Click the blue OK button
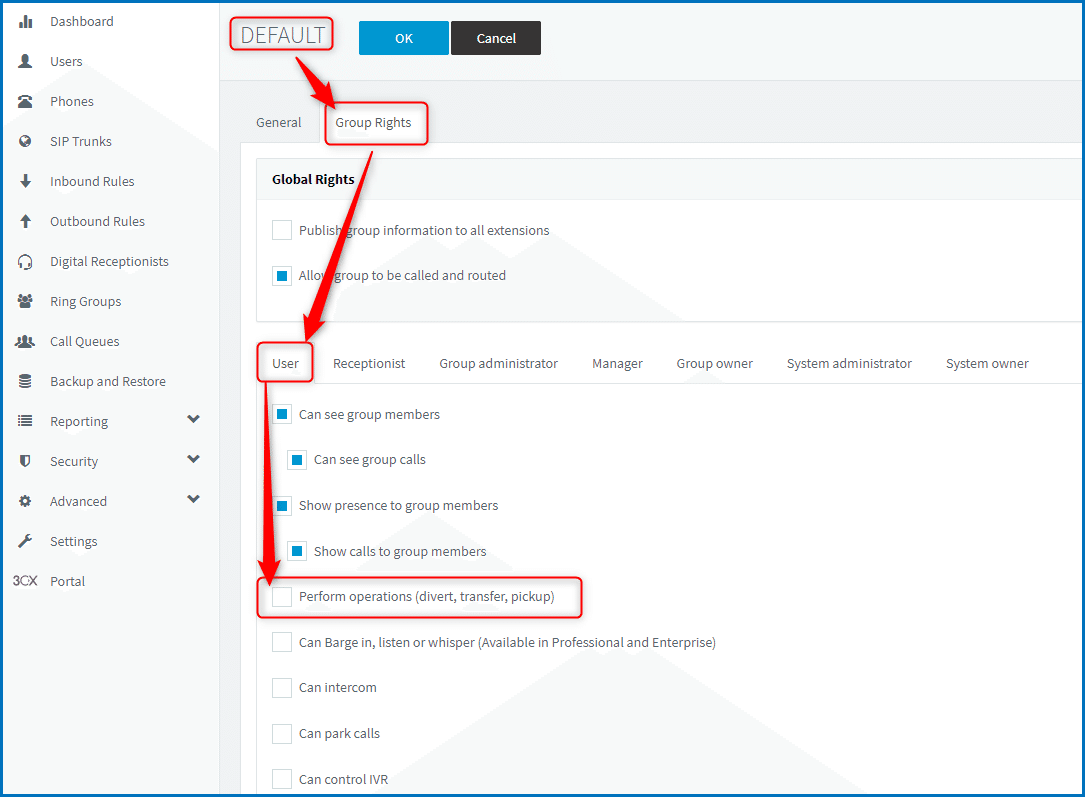This screenshot has width=1085, height=797. [x=404, y=38]
